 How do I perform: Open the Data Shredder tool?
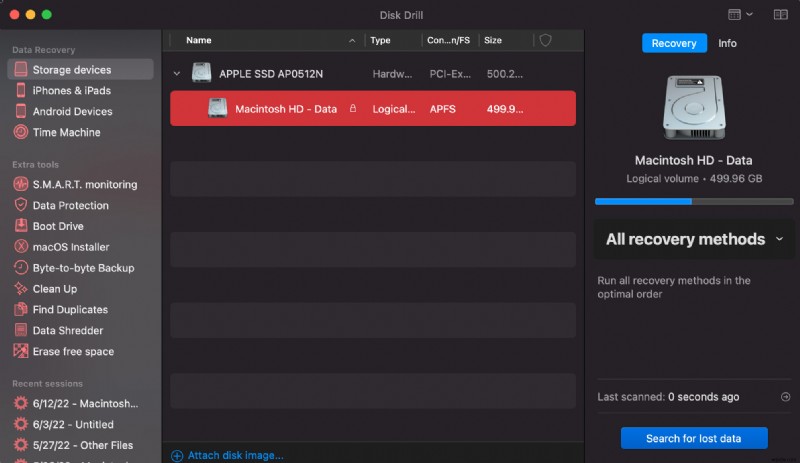click(66, 331)
